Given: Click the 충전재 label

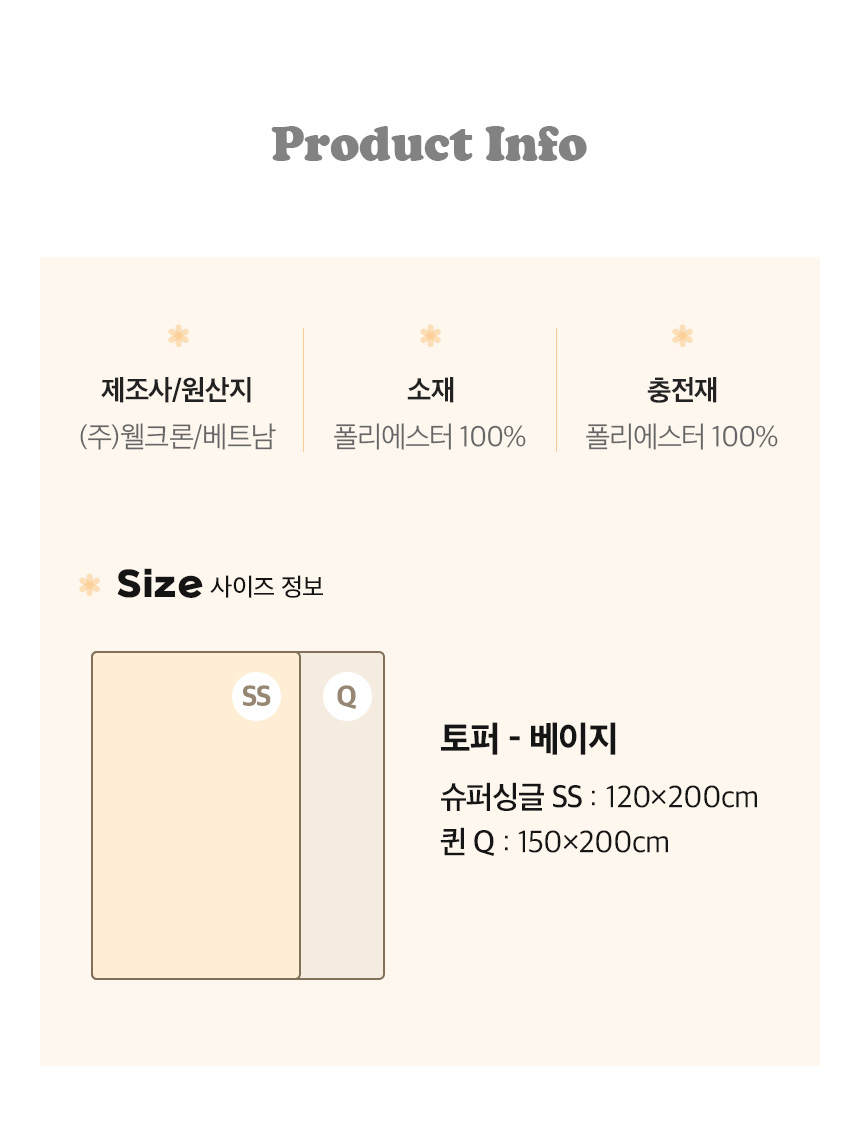Looking at the screenshot, I should click(x=682, y=390).
